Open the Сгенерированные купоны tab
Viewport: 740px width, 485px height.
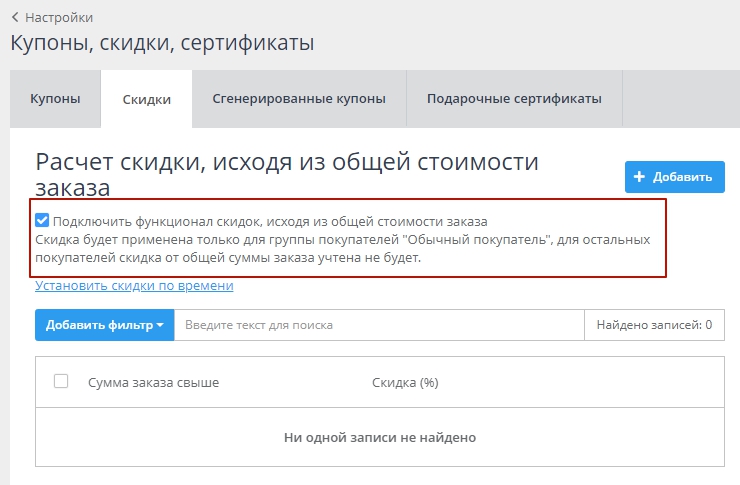pyautogui.click(x=299, y=99)
